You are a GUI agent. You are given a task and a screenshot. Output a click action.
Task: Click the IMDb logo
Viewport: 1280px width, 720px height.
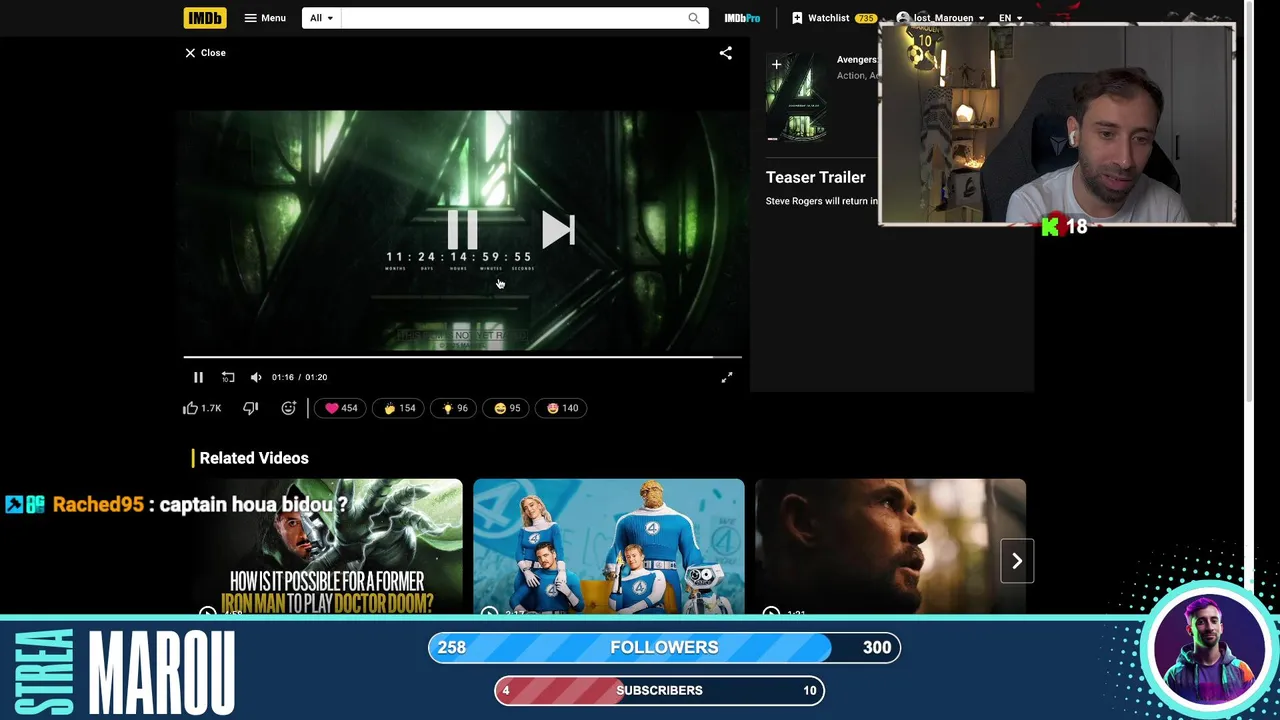click(x=205, y=18)
